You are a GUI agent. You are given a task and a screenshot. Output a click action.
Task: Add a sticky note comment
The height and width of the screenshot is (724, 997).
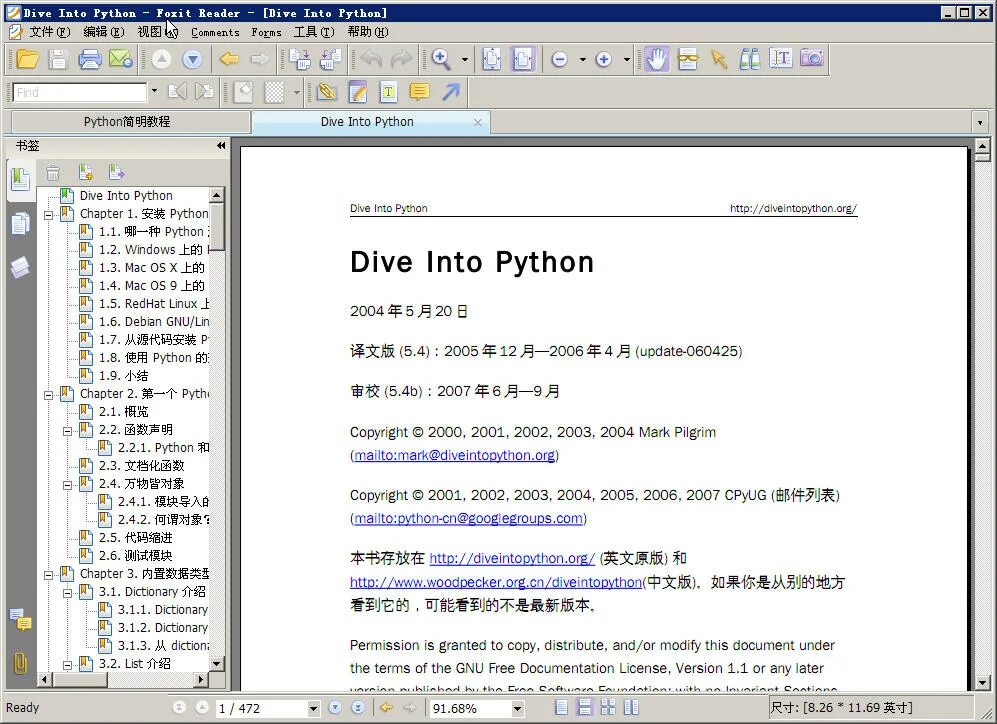(420, 92)
